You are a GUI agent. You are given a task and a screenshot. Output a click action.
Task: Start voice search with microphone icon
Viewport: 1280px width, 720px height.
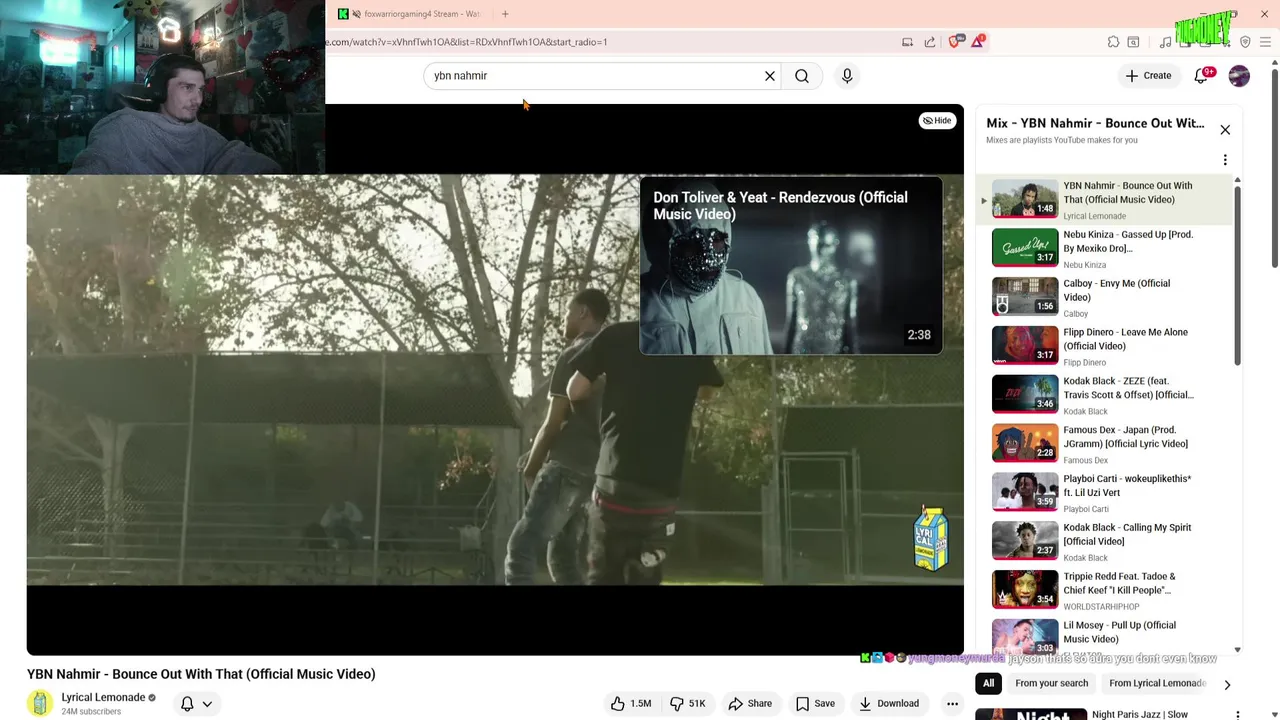pyautogui.click(x=847, y=76)
